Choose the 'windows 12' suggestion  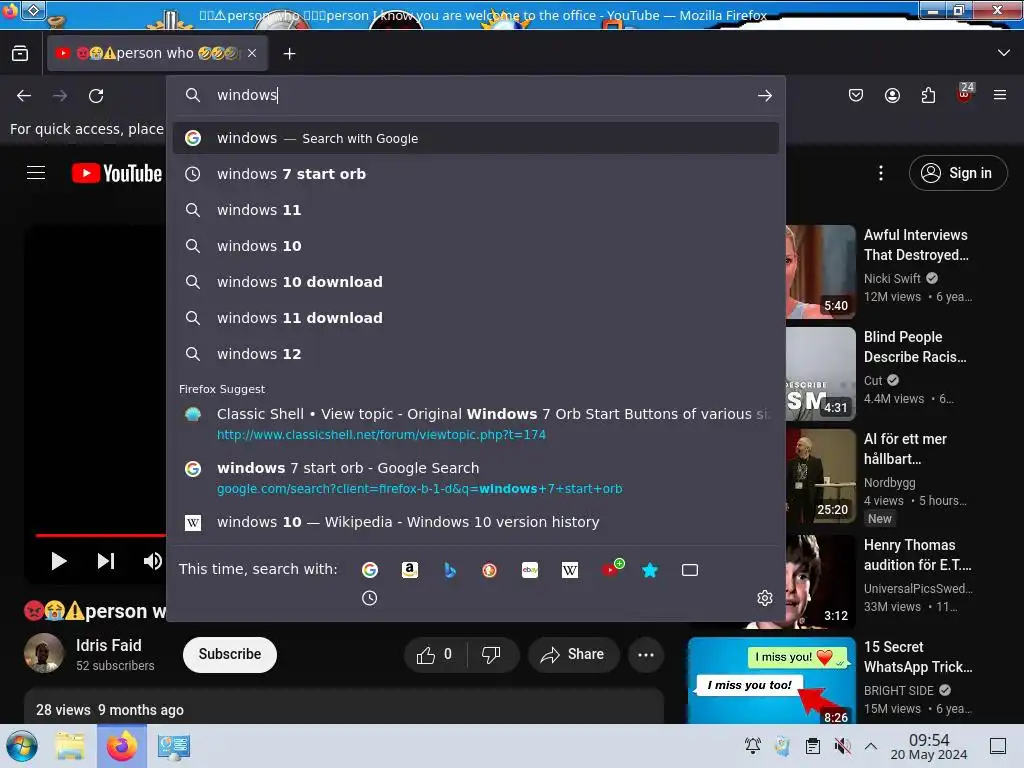coord(475,354)
